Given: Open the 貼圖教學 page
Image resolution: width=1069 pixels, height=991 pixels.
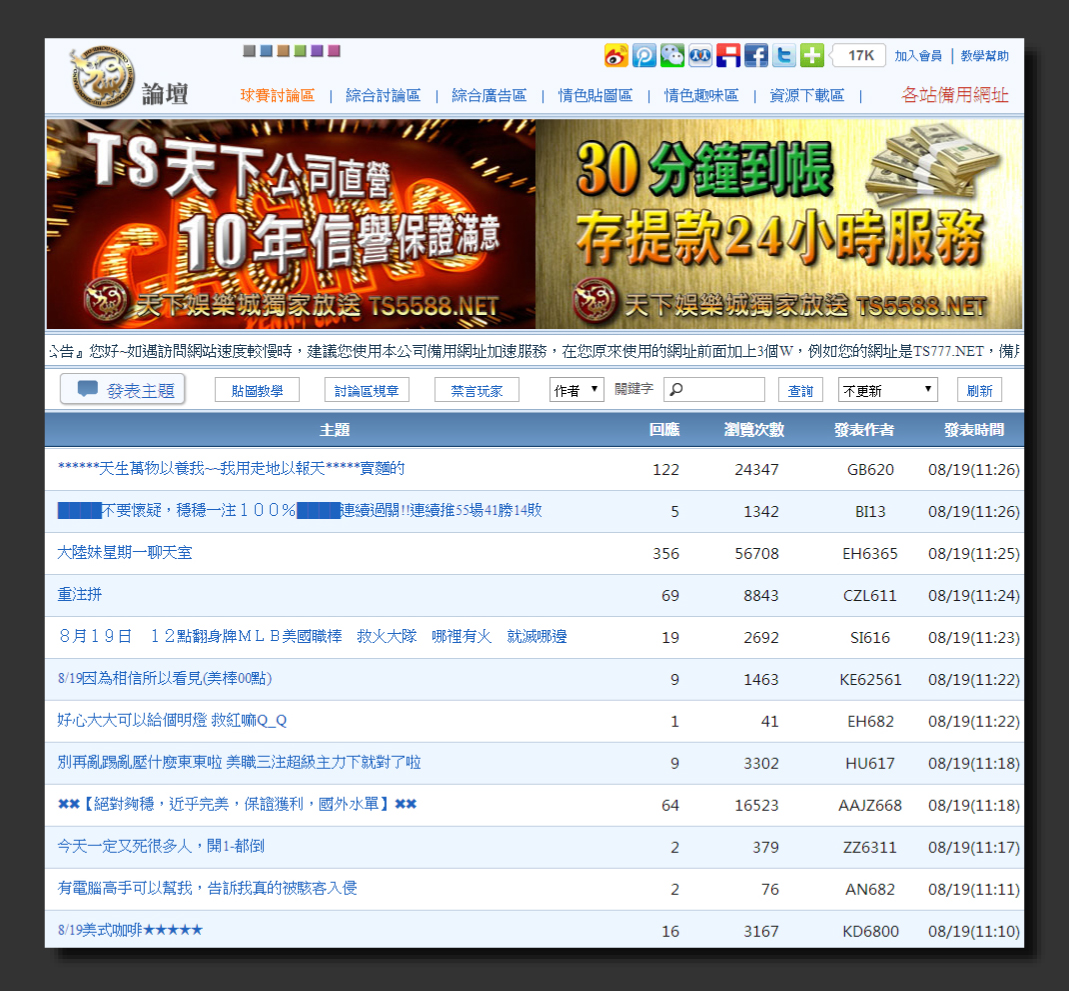Looking at the screenshot, I should click(257, 391).
